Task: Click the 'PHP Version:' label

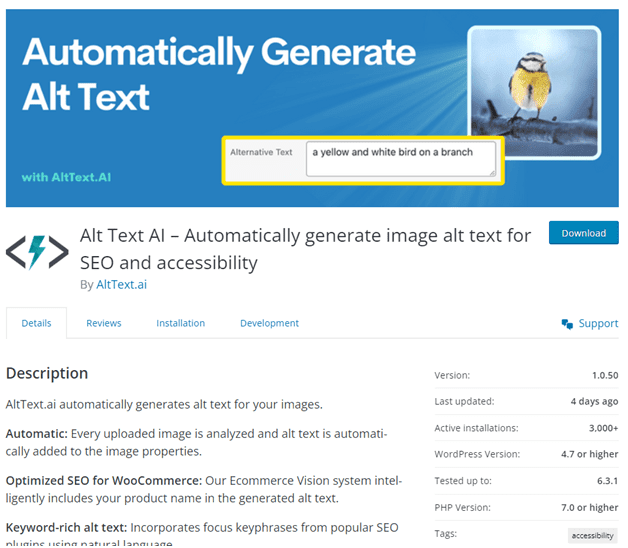Action: coord(463,508)
